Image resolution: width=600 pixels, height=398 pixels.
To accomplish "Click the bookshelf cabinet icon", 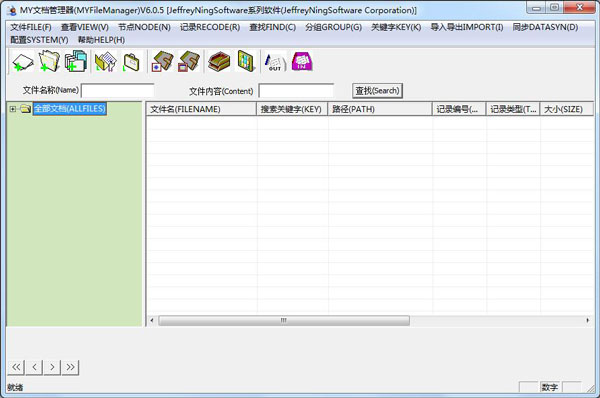I will point(246,61).
